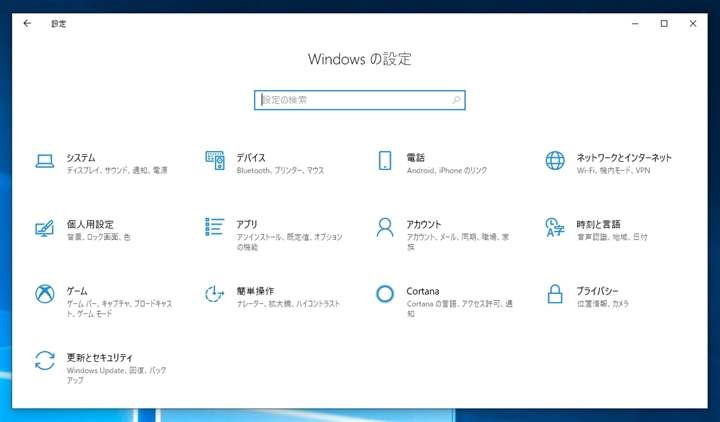
Task: Click 'アカウント、メール、同期、職場、家族' description
Action: point(458,242)
